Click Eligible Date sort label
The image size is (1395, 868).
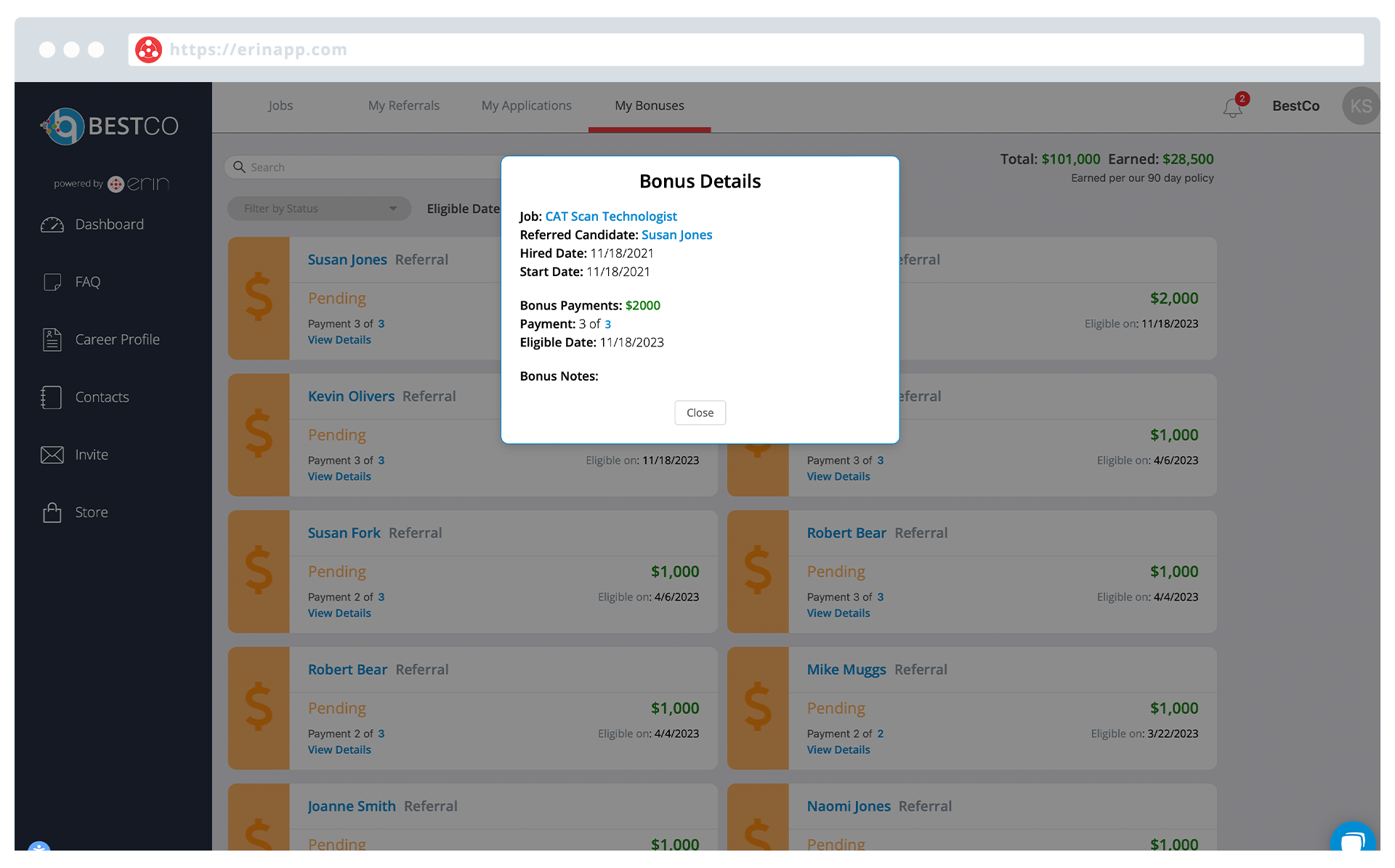click(x=464, y=208)
